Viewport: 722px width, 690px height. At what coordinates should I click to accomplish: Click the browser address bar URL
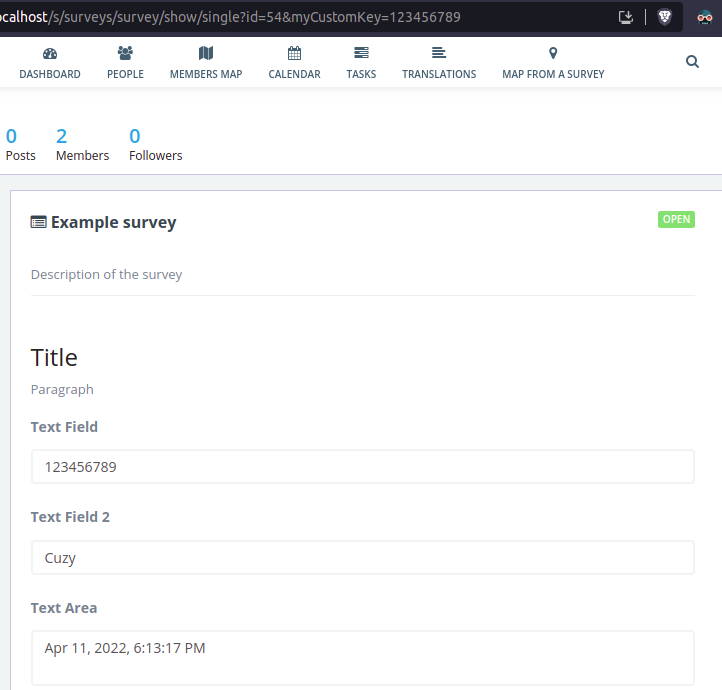[x=230, y=17]
